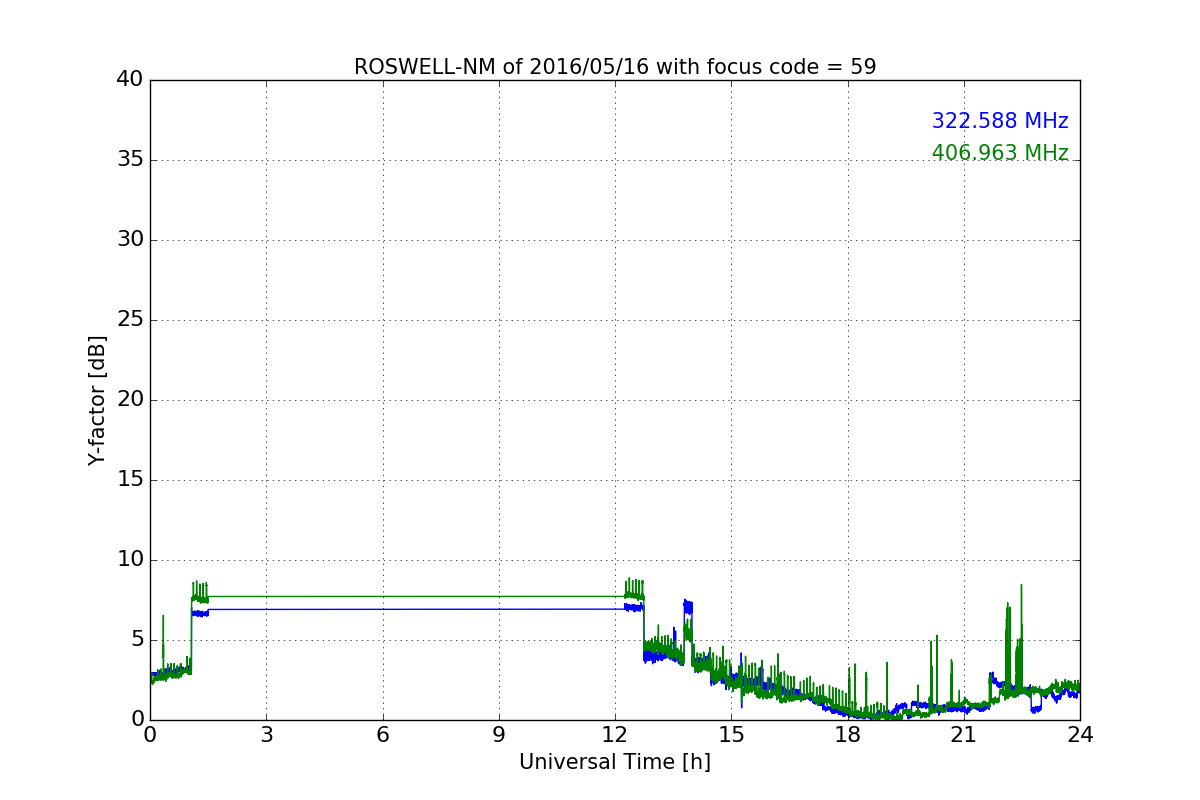Click y-axis tick label 30
This screenshot has height=800, width=1200.
tap(130, 240)
